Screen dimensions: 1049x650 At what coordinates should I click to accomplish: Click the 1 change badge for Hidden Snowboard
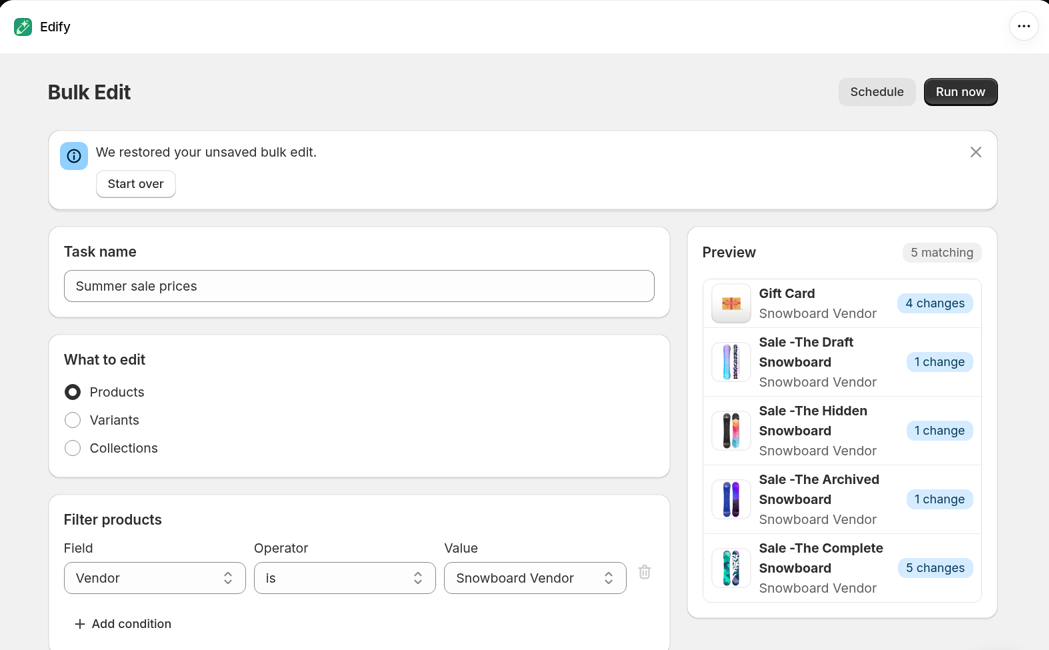tap(939, 431)
